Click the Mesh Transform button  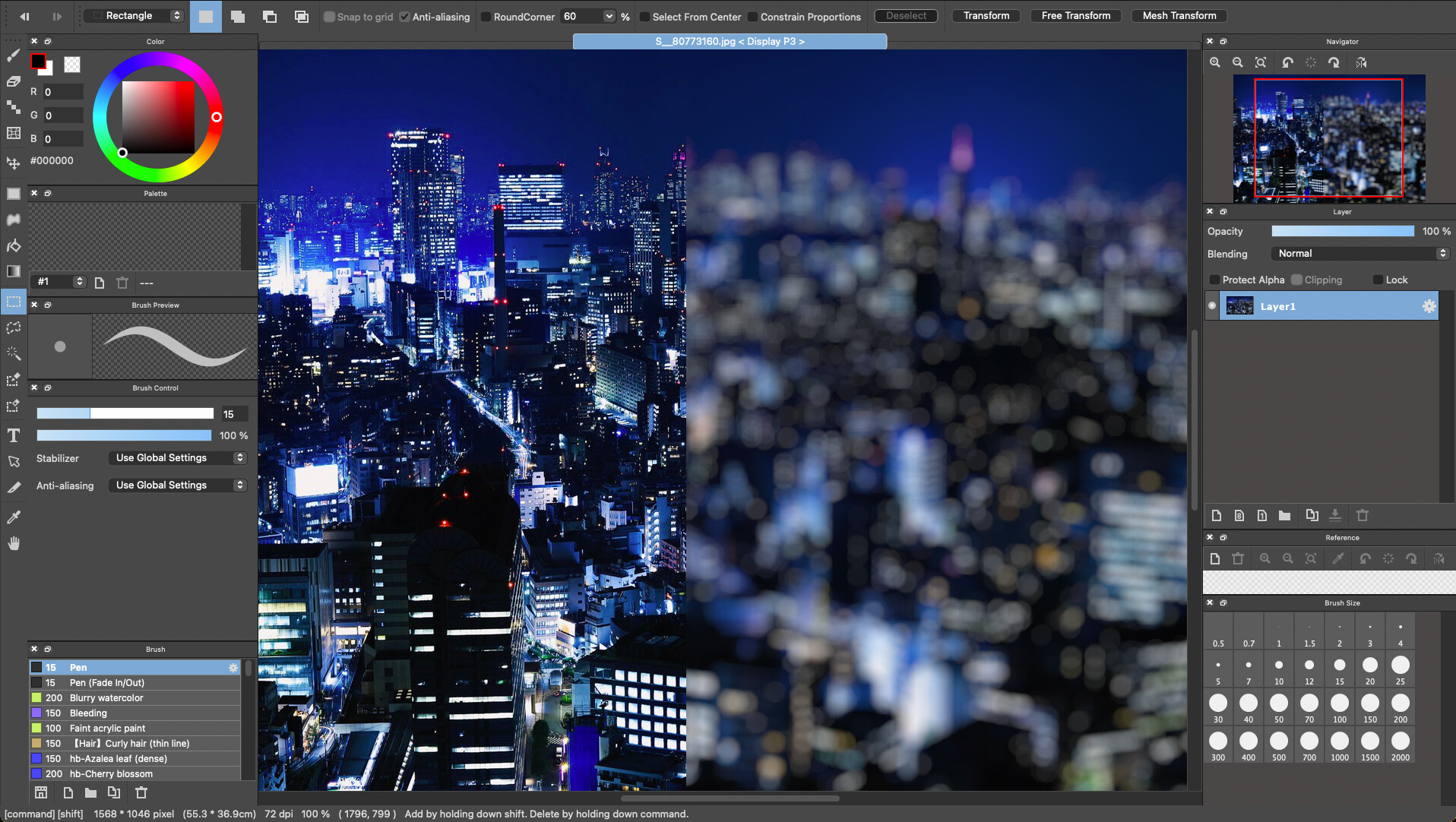[x=1178, y=15]
